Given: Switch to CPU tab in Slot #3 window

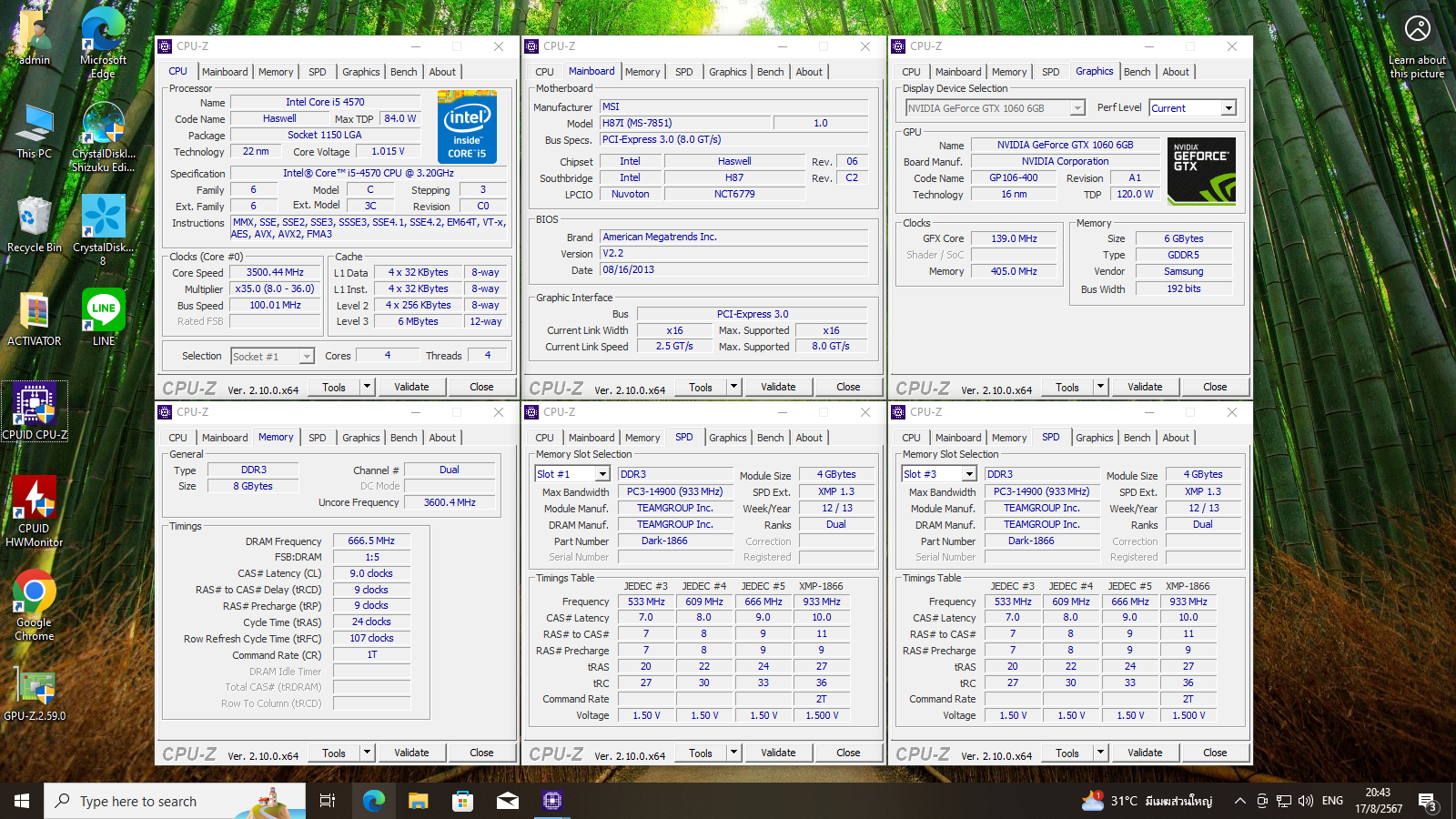Looking at the screenshot, I should tap(911, 438).
